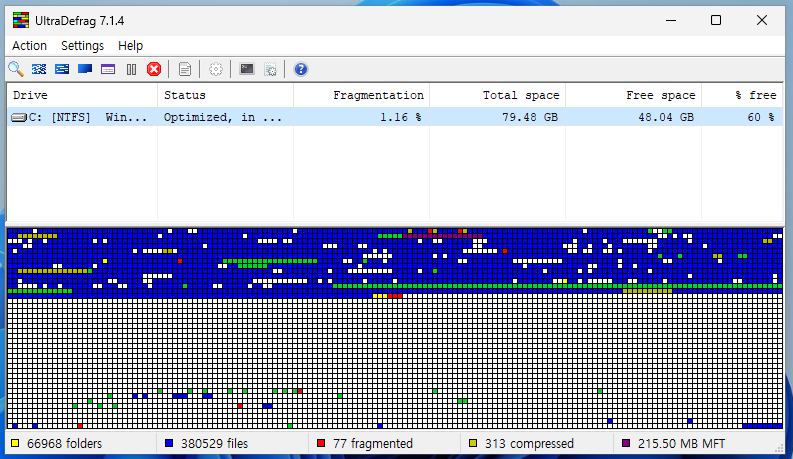
Task: Open the Help menu
Action: pyautogui.click(x=130, y=45)
